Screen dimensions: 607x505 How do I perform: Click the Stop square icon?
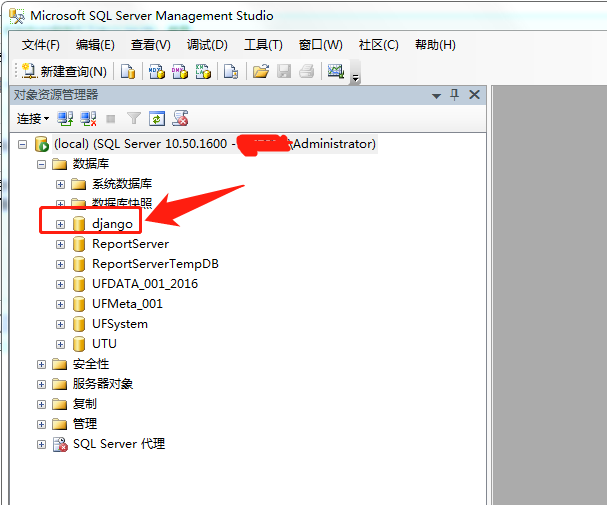point(111,119)
